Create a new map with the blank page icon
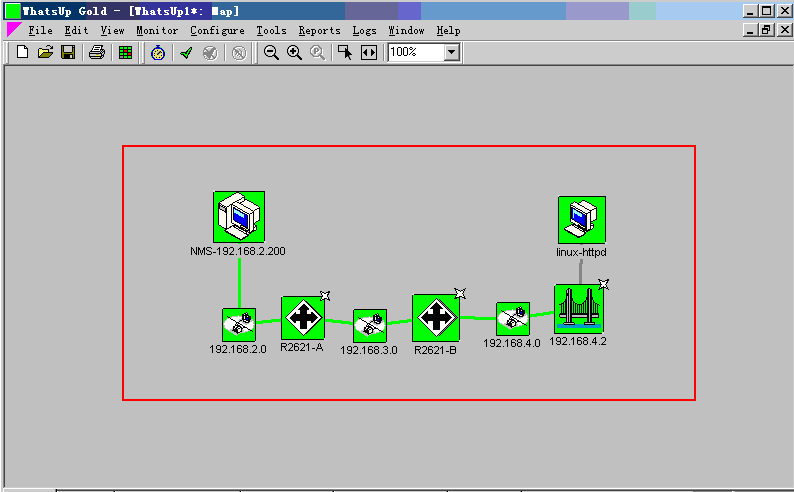794x492 pixels. [22, 52]
